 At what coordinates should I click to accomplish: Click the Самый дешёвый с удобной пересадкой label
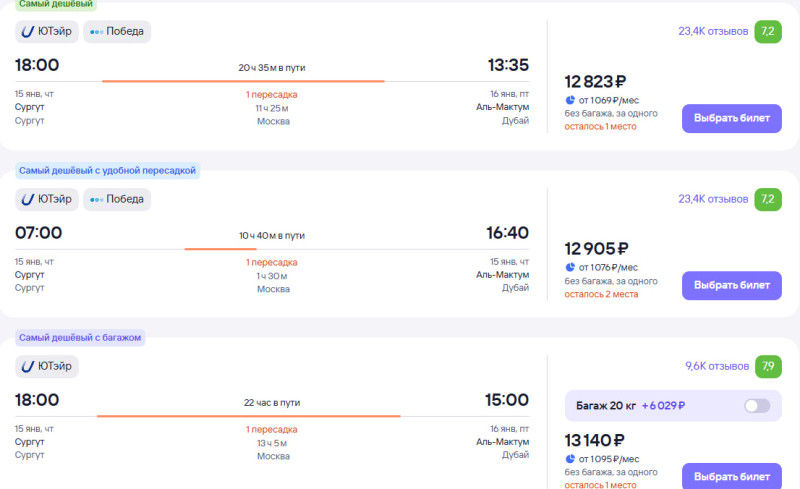[107, 171]
